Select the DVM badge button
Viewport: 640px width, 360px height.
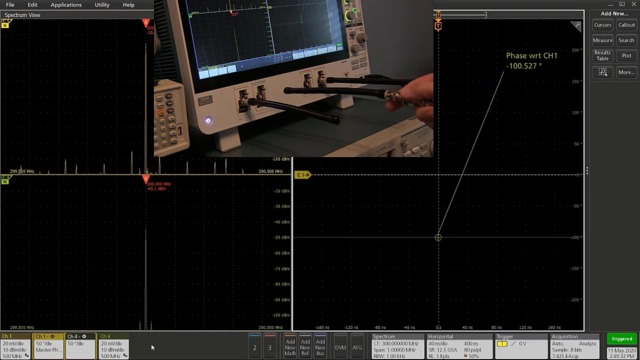click(x=340, y=347)
